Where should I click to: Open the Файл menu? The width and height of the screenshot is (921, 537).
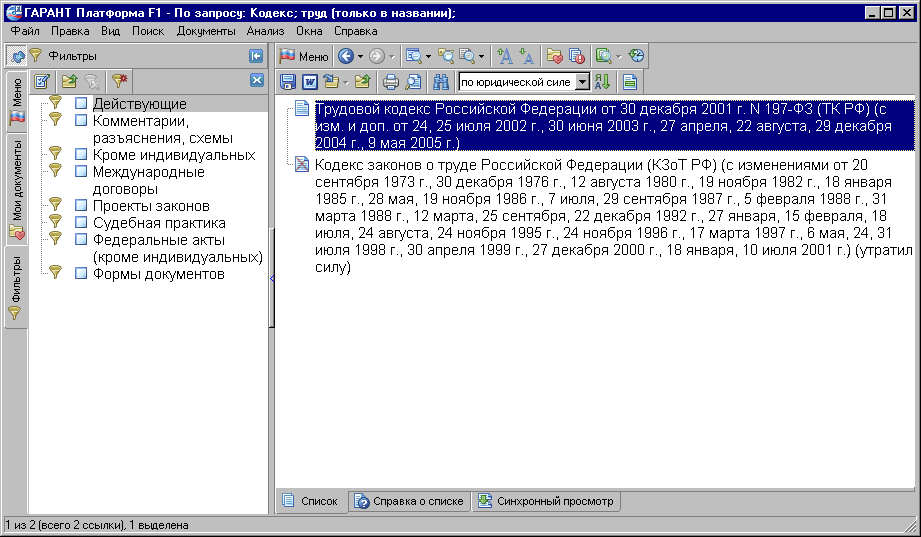[x=25, y=31]
